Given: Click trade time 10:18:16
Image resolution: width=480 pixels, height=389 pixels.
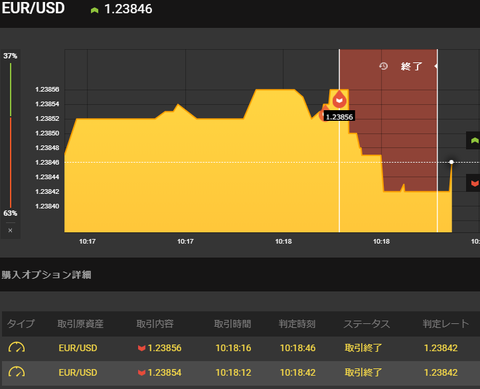Looking at the screenshot, I should 233,348.
